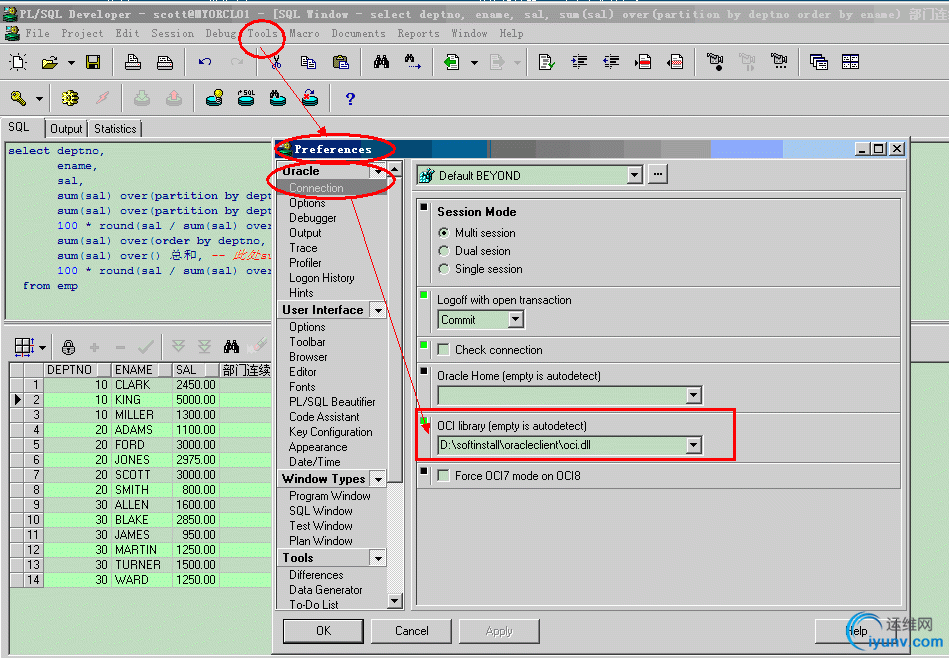
Task: Click the Copy icon
Action: point(309,62)
